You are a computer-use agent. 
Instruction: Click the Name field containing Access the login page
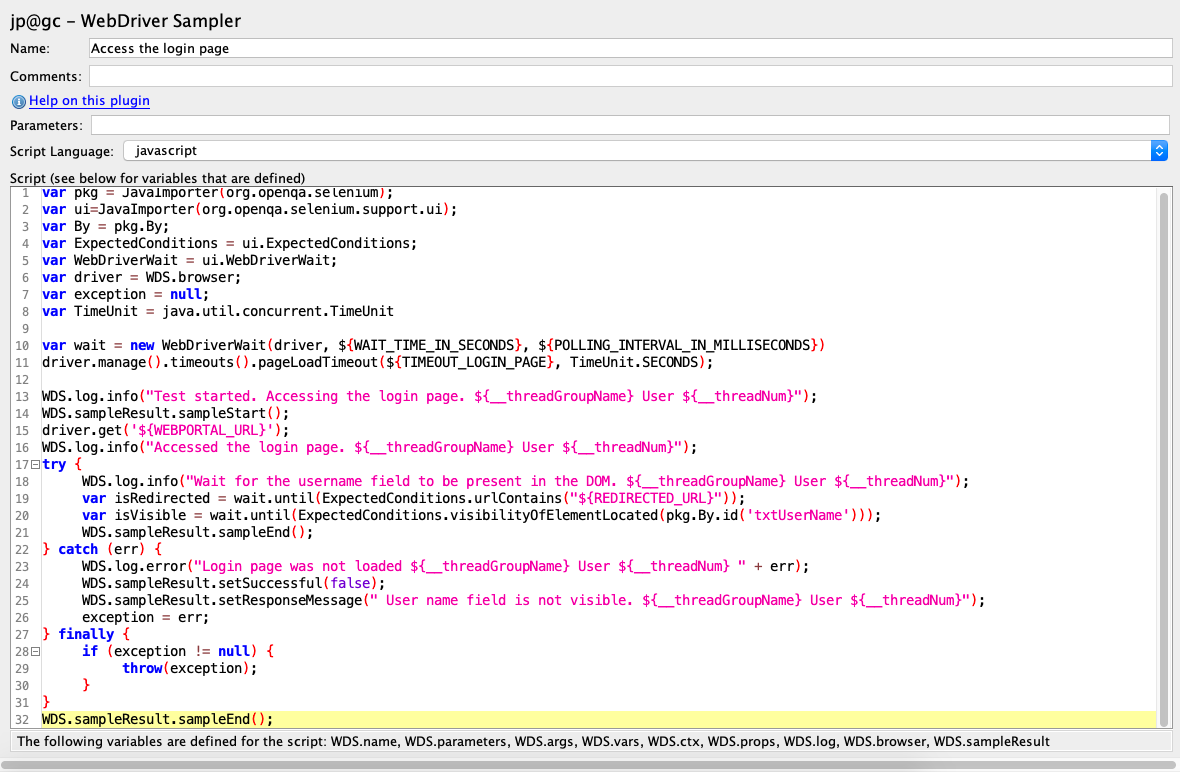point(630,48)
